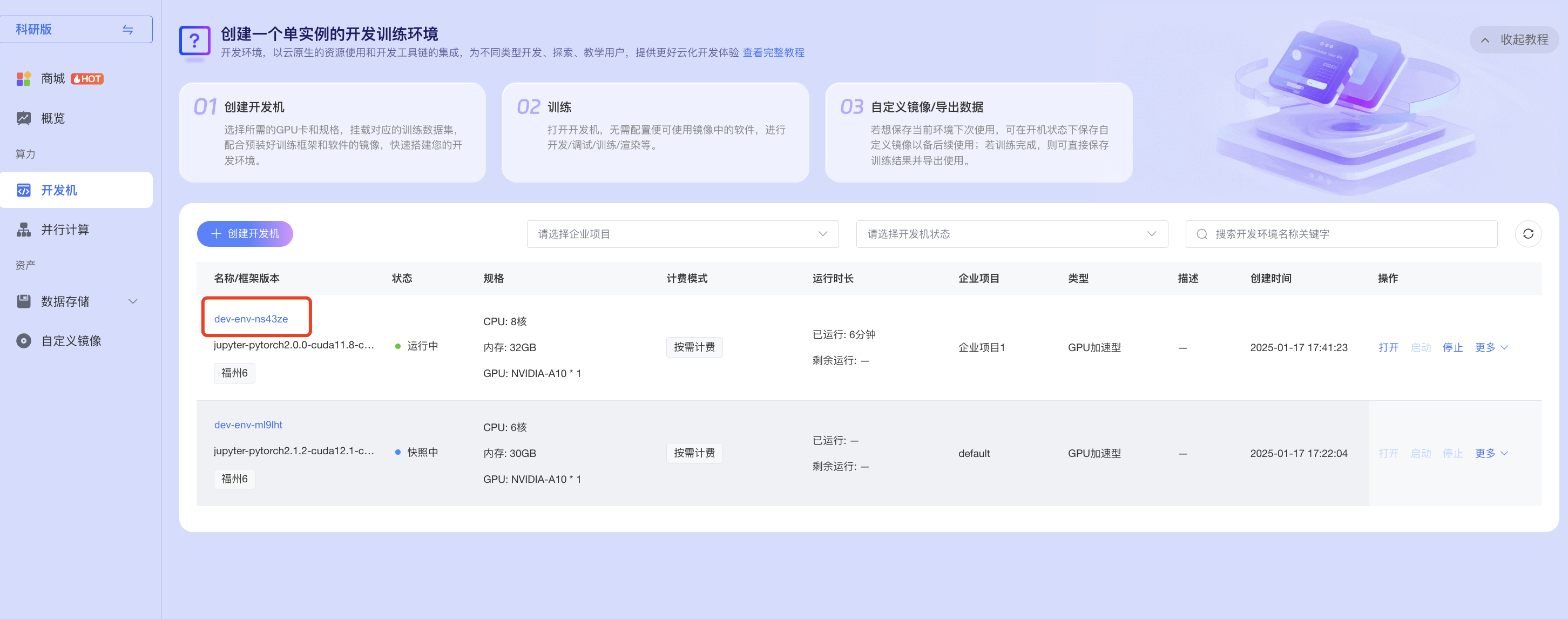1568x619 pixels.
Task: Click 停止 for dev-env-ml9lht
Action: pyautogui.click(x=1452, y=453)
